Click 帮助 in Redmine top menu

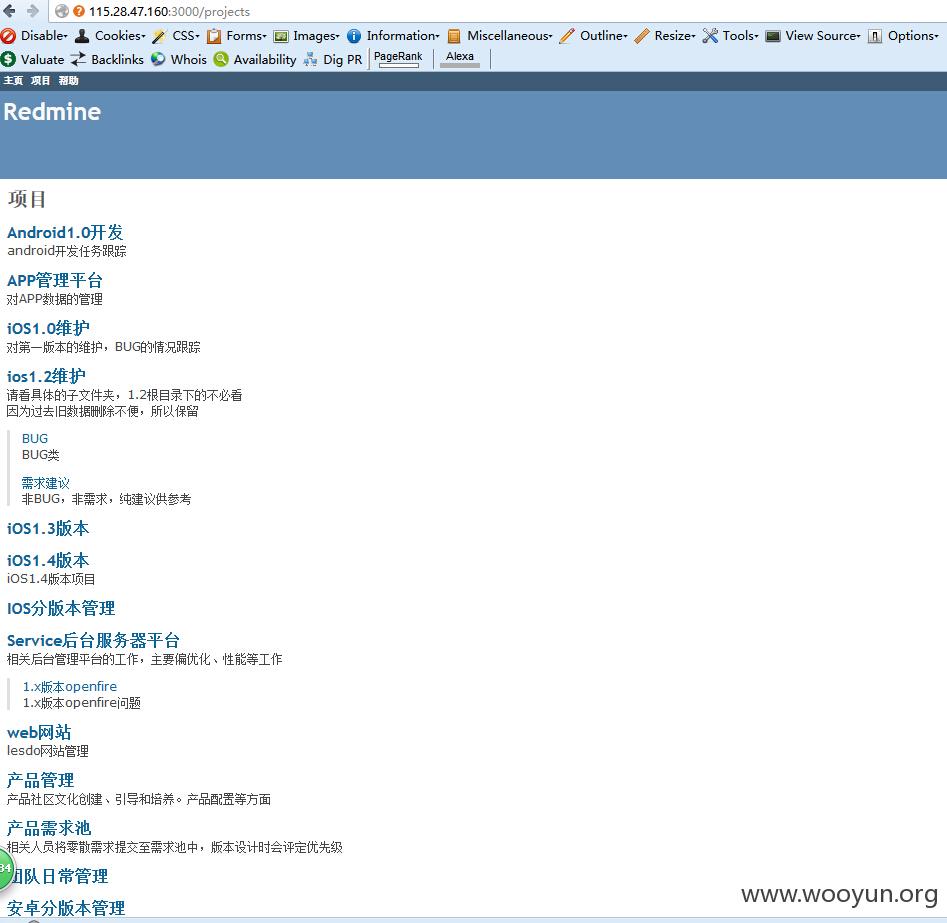pyautogui.click(x=68, y=80)
